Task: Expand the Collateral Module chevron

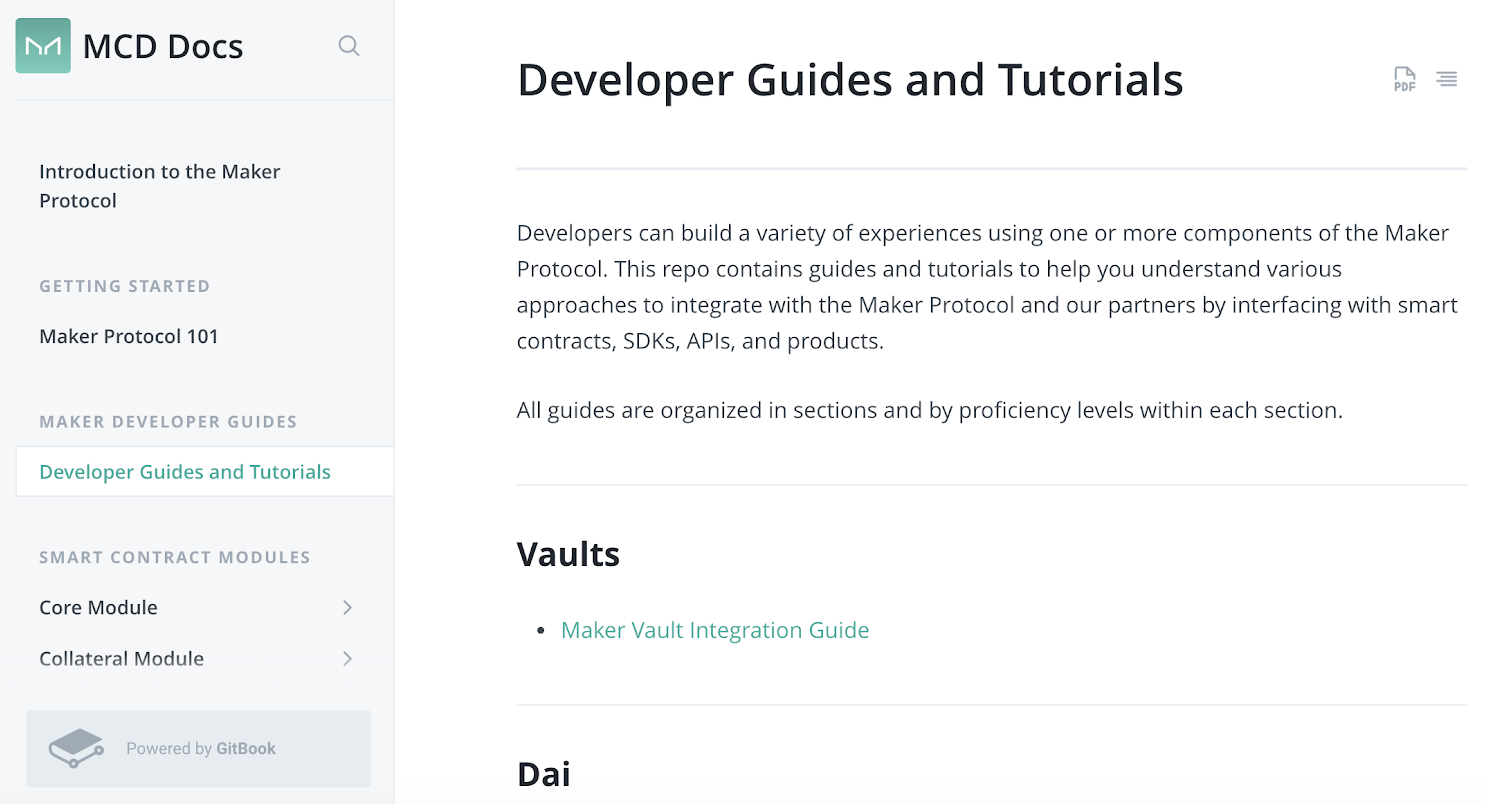Action: click(x=347, y=658)
